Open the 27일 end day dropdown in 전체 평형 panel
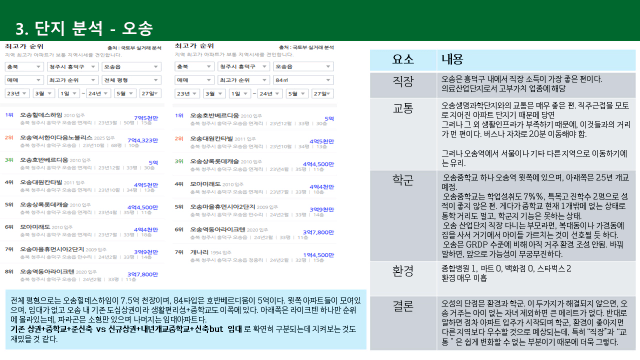This screenshot has height=360, width=640. pyautogui.click(x=150, y=93)
